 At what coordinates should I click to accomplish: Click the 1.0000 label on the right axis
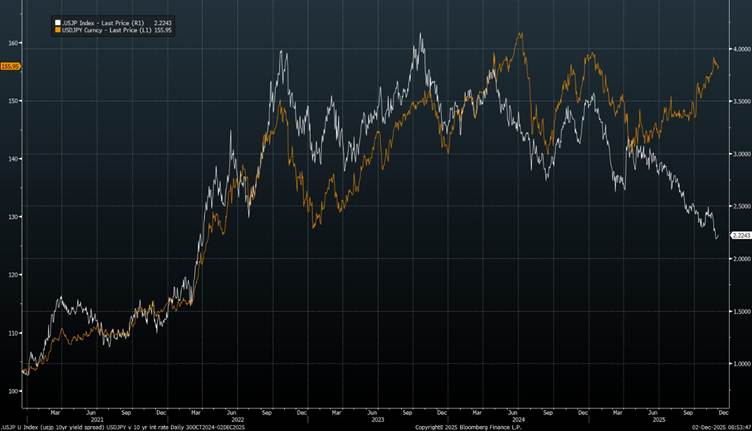(741, 364)
